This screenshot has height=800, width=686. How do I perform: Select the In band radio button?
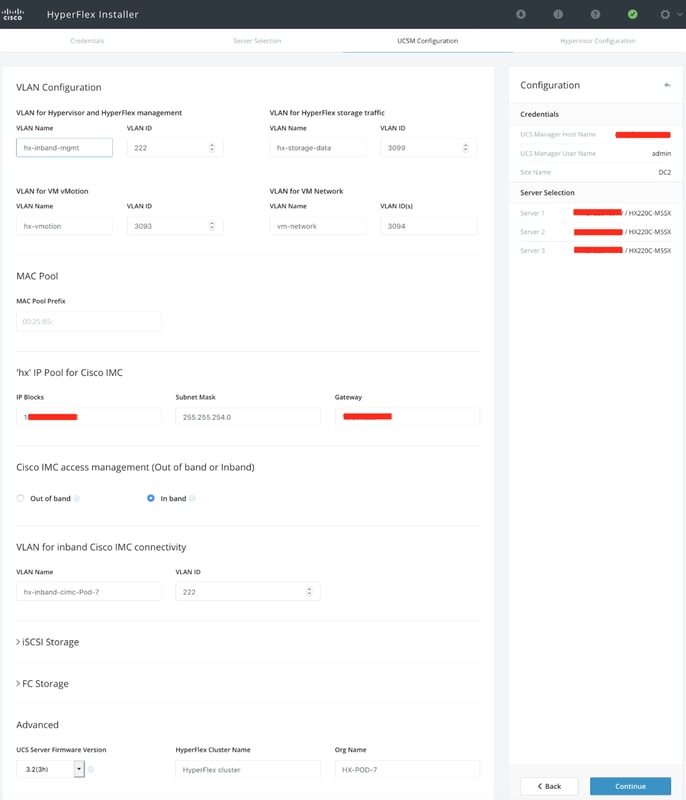click(151, 498)
